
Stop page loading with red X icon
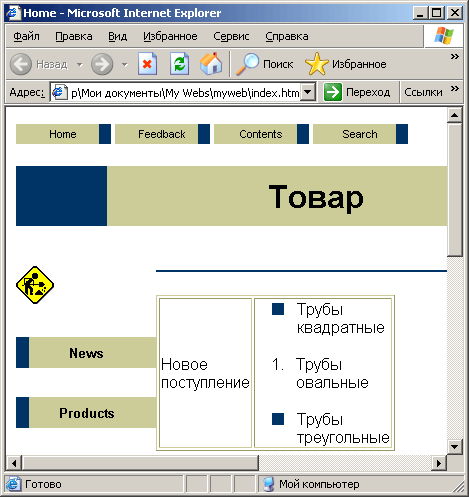click(x=148, y=64)
